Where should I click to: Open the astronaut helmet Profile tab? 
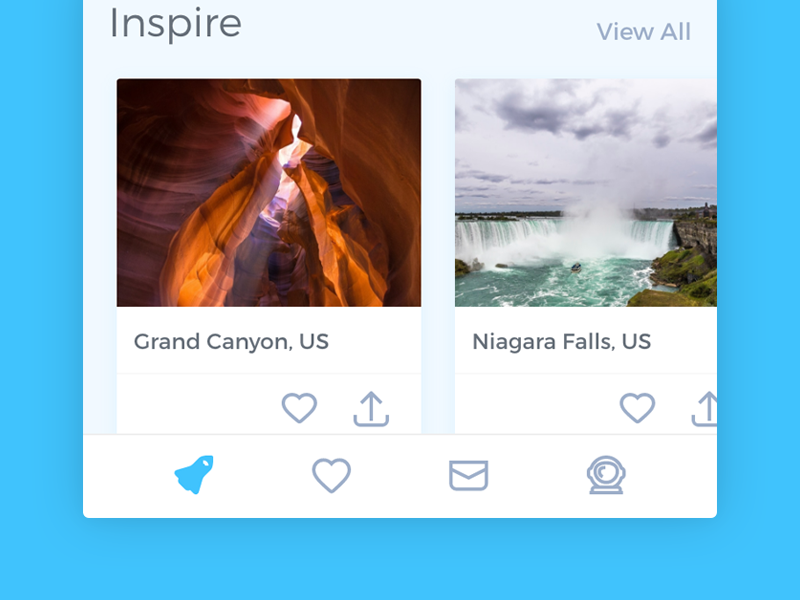pyautogui.click(x=606, y=474)
